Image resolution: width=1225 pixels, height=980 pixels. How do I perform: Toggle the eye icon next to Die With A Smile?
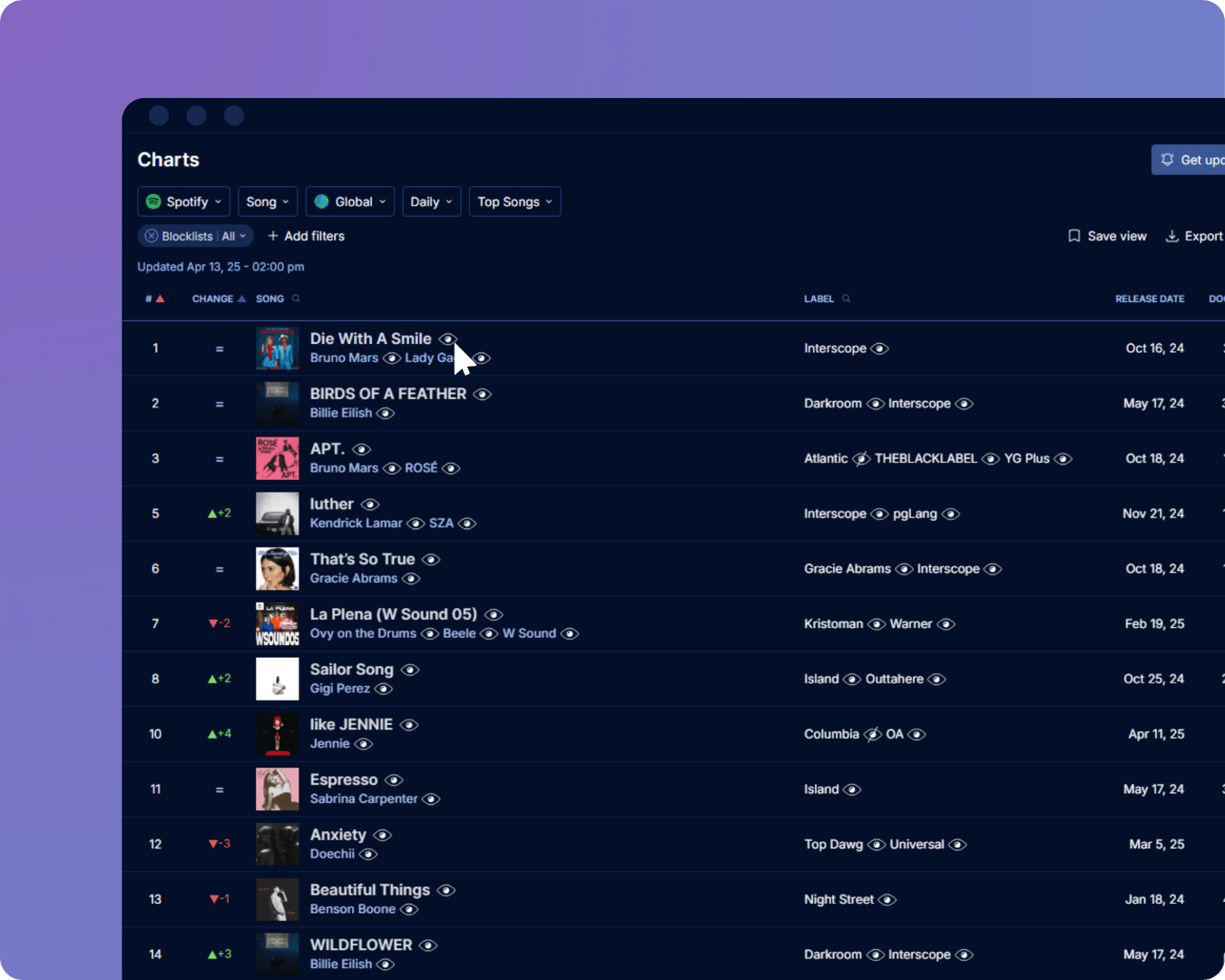448,338
